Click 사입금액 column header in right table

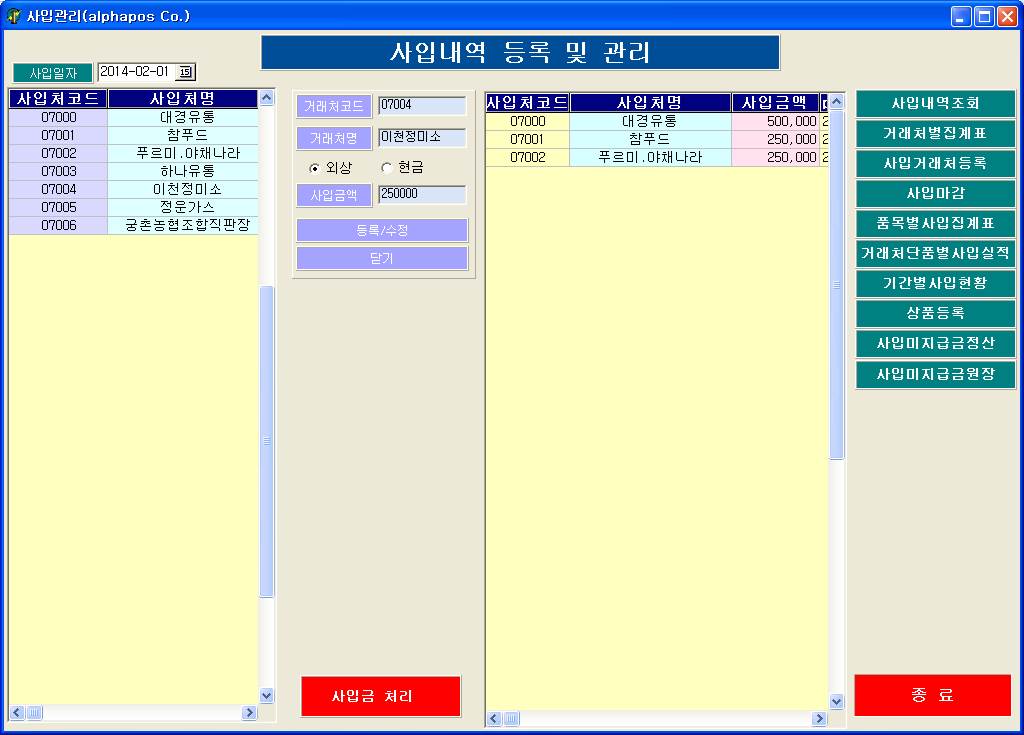tap(775, 103)
